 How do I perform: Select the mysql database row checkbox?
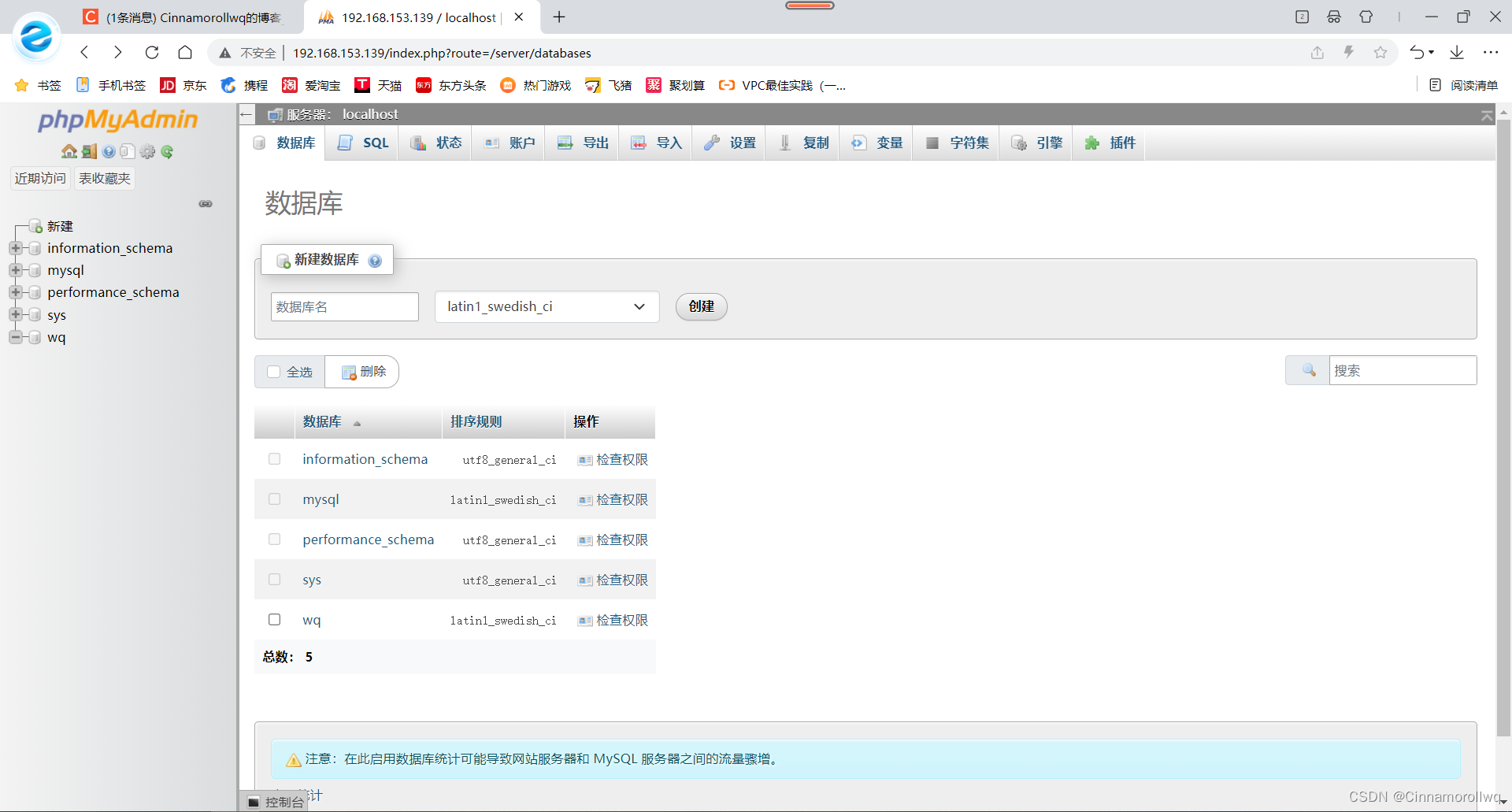pyautogui.click(x=274, y=499)
